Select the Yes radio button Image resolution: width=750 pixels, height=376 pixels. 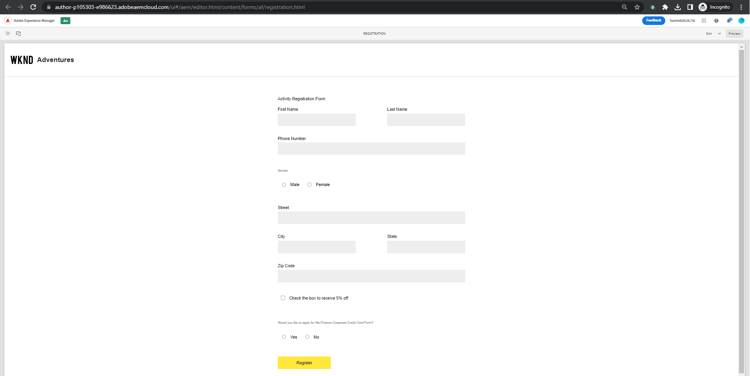point(284,337)
